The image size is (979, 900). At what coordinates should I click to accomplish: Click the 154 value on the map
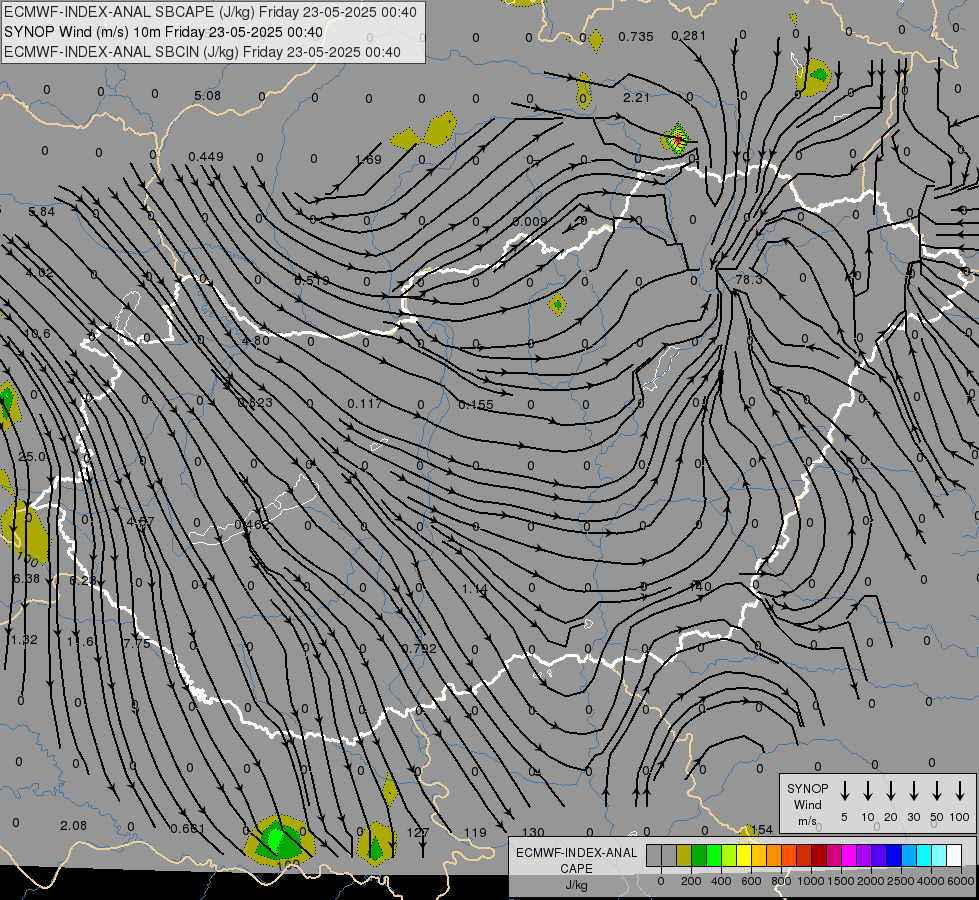click(x=762, y=829)
